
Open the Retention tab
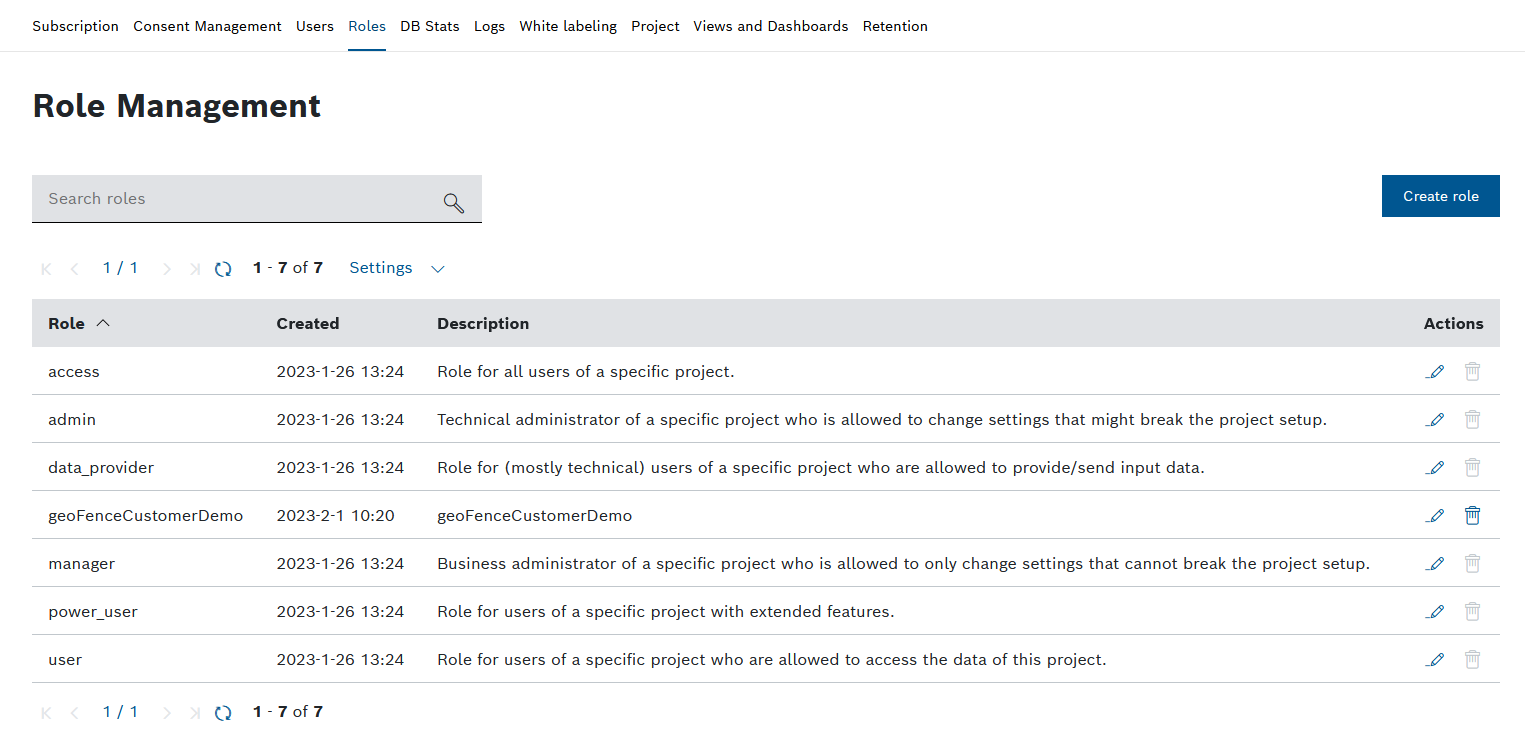click(895, 26)
